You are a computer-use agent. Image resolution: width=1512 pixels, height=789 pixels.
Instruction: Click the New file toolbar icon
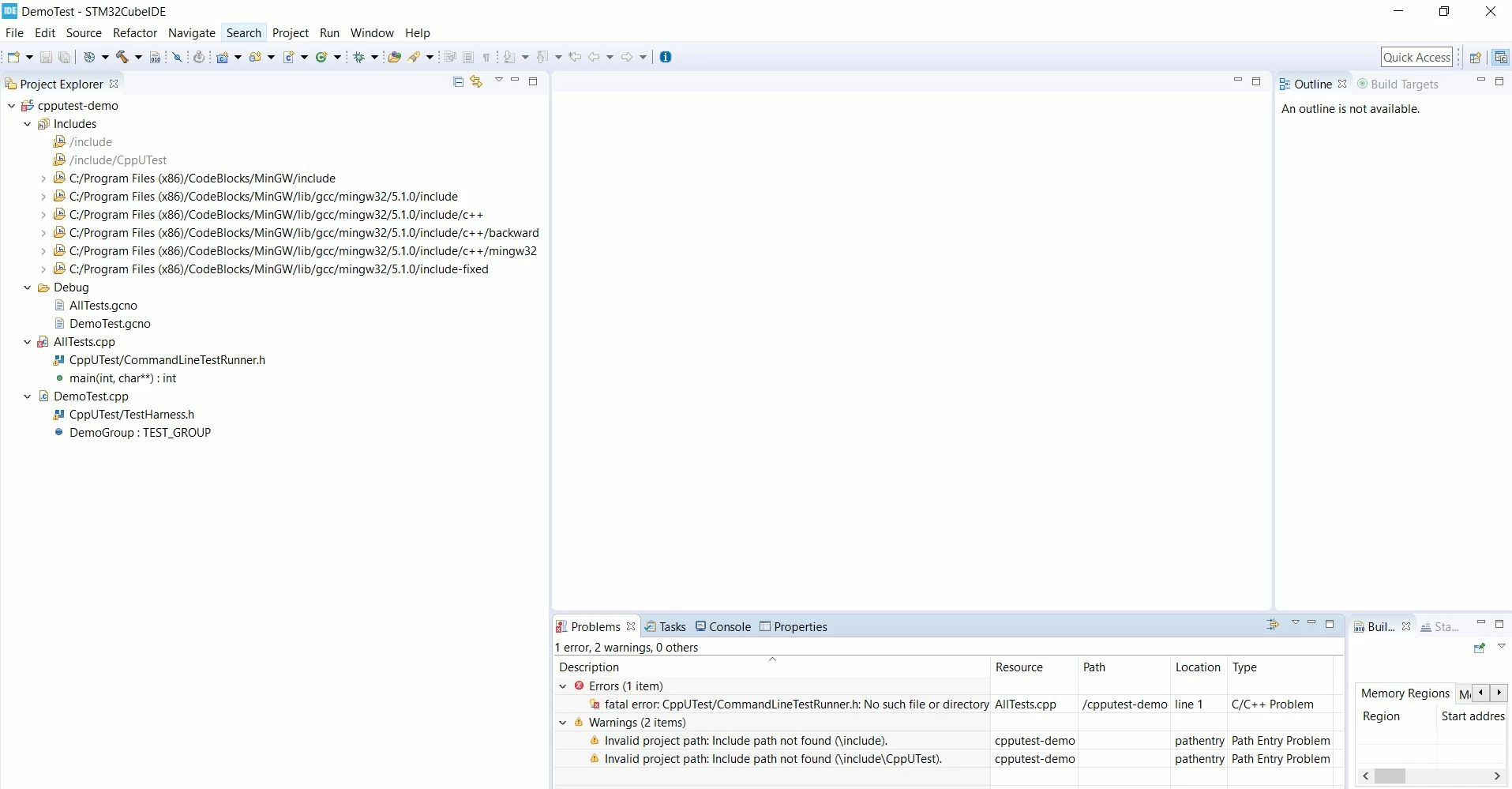click(13, 57)
